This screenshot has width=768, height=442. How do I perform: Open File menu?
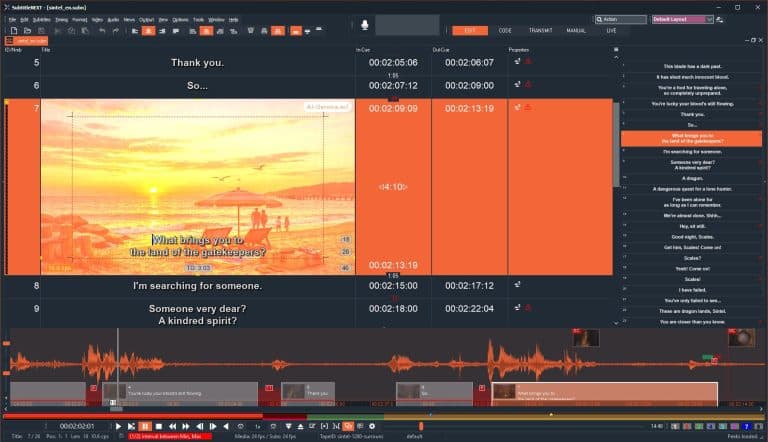[12, 20]
